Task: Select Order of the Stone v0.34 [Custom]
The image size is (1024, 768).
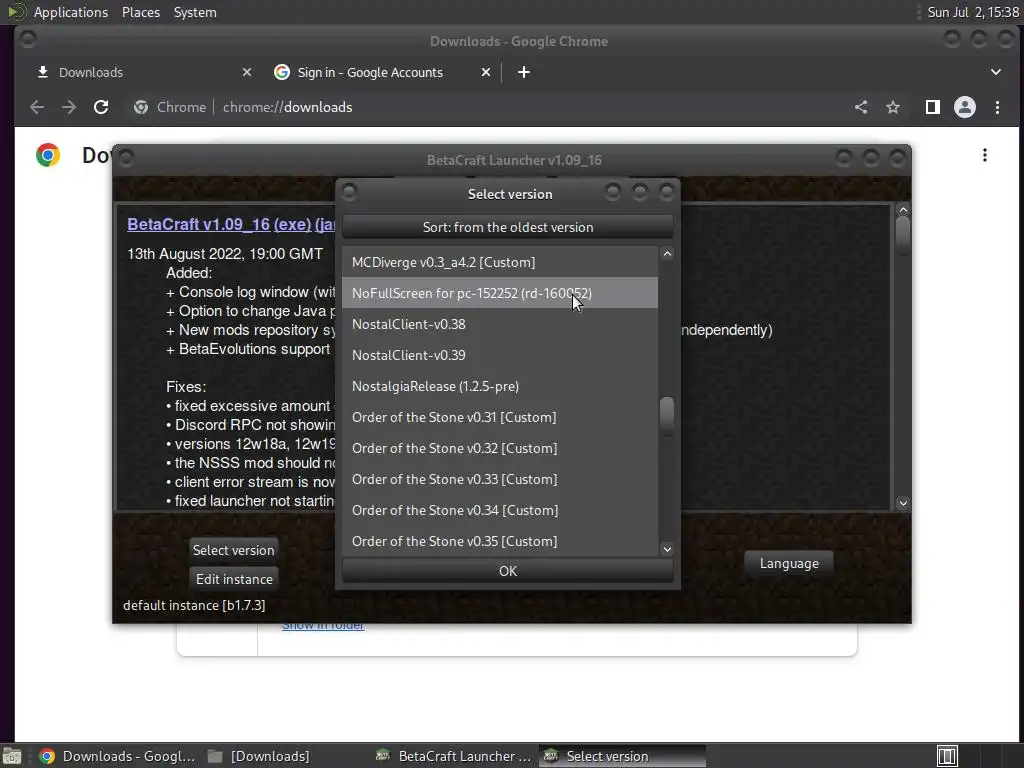Action: tap(500, 510)
